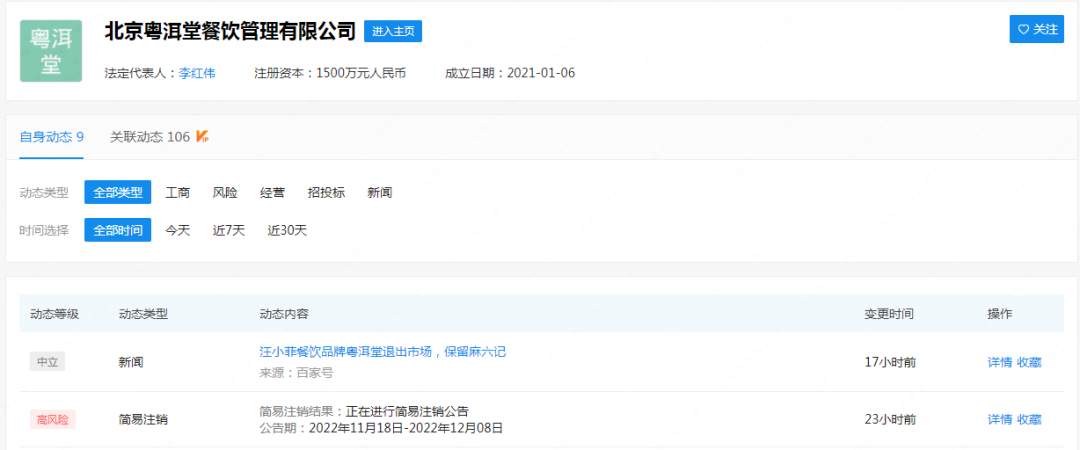Click the company name 北京粤洱堂餐饮管理有限公司

[230, 31]
